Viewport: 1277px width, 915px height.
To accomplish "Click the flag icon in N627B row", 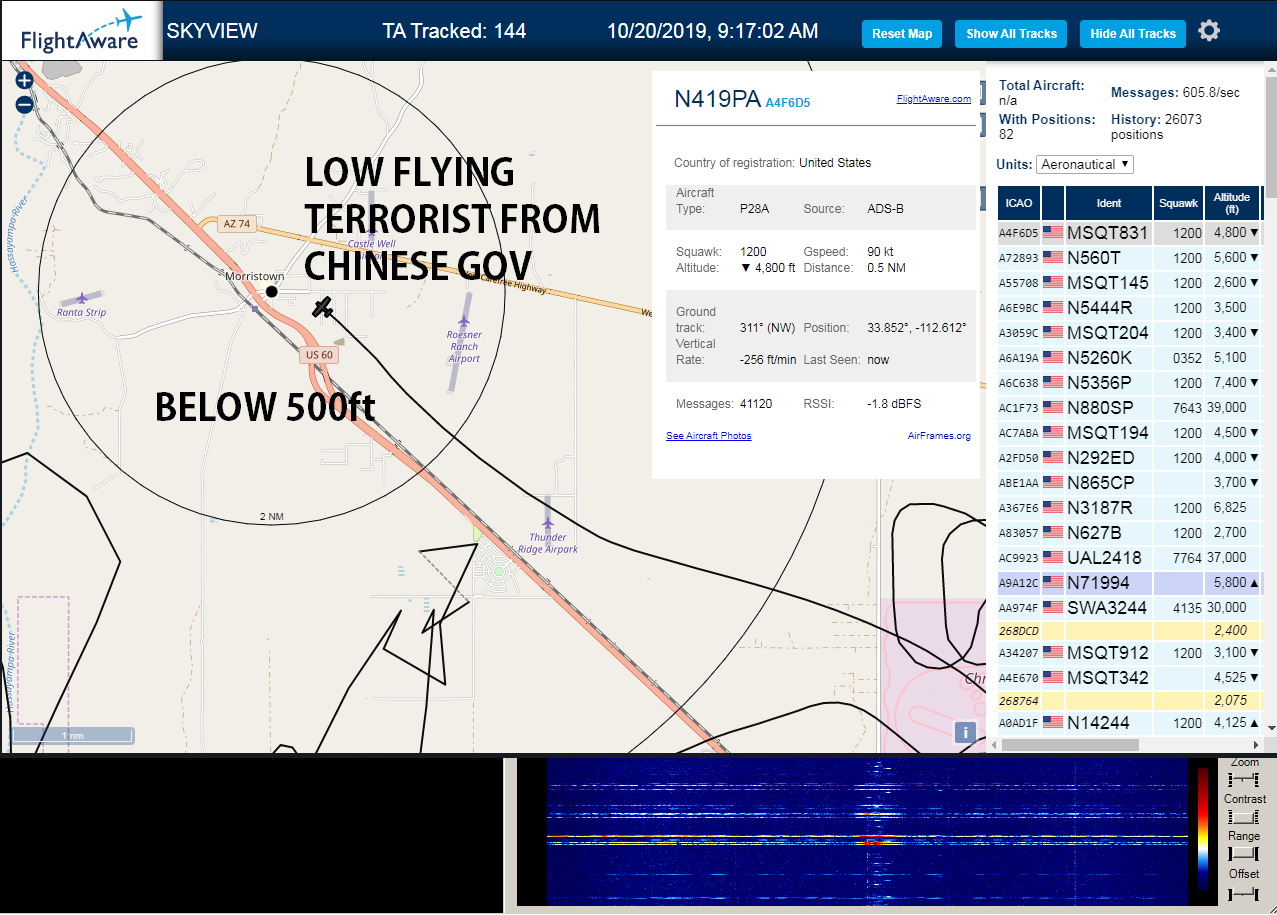I will coord(1053,533).
